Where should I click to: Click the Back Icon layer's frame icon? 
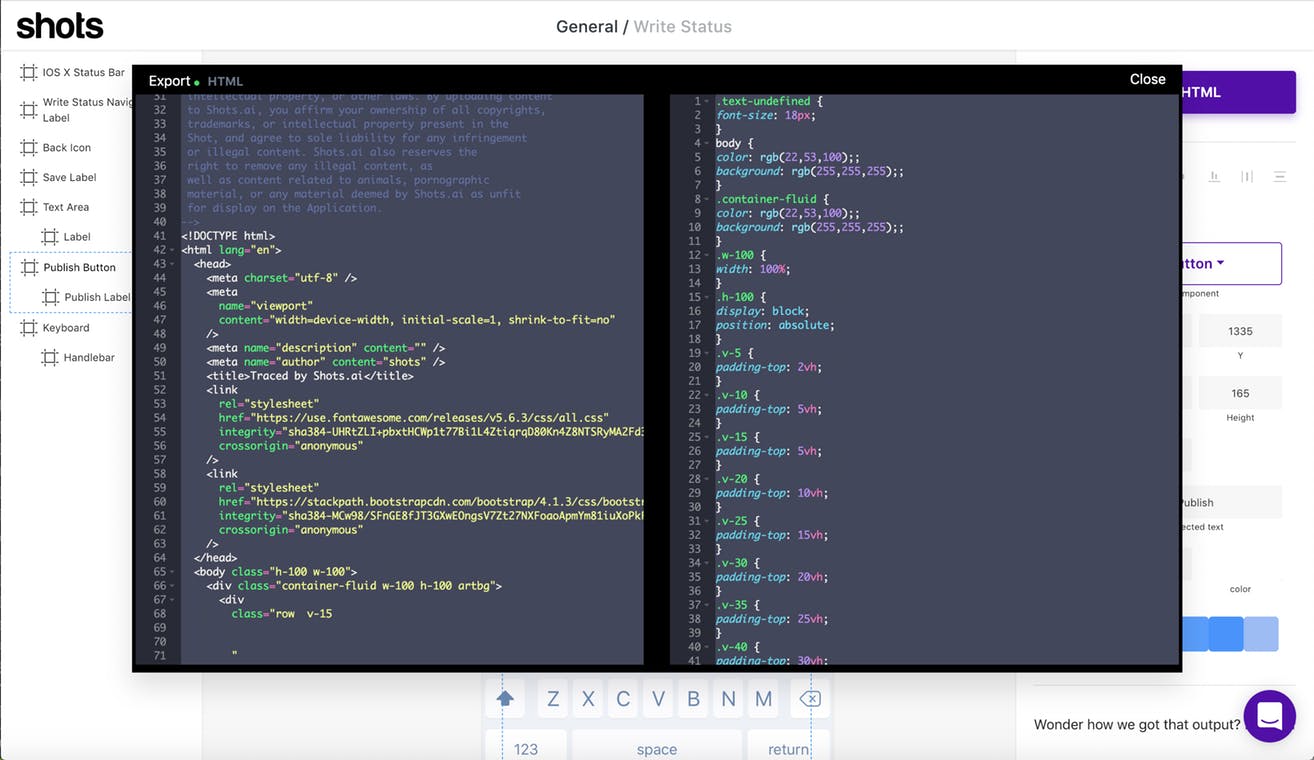(29, 148)
